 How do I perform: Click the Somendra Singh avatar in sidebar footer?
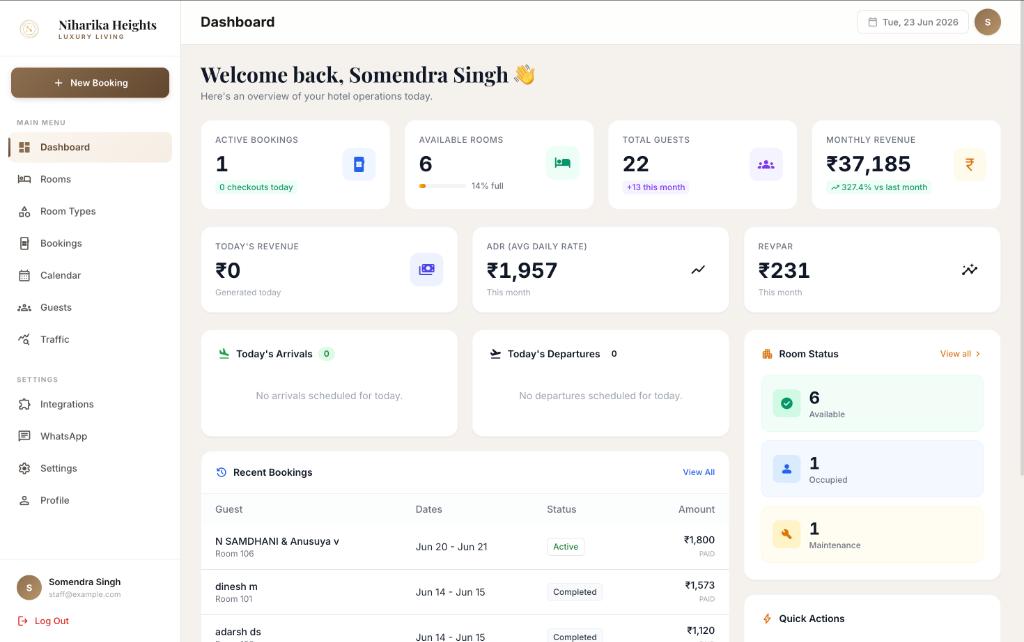29,588
